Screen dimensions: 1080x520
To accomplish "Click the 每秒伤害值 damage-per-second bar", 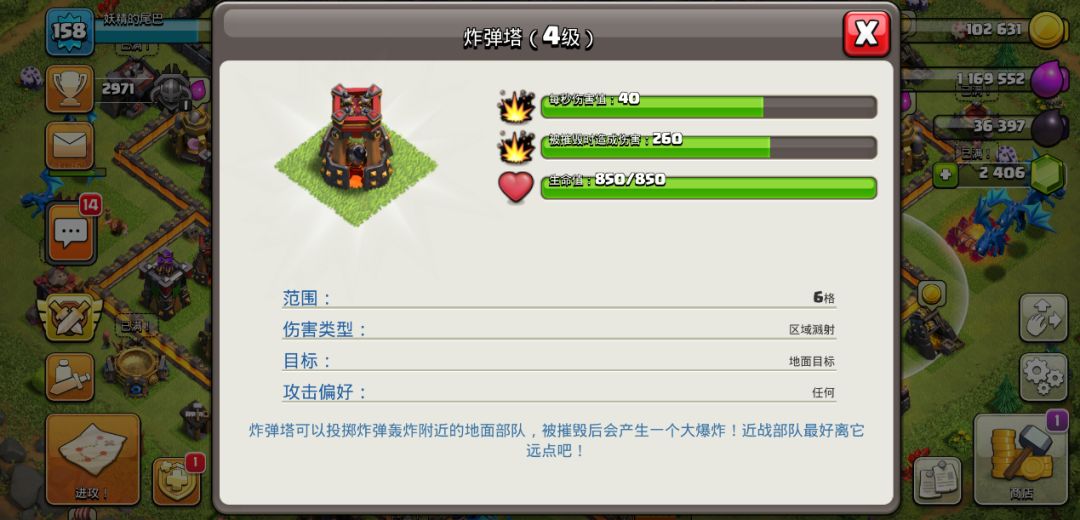I will [x=709, y=107].
